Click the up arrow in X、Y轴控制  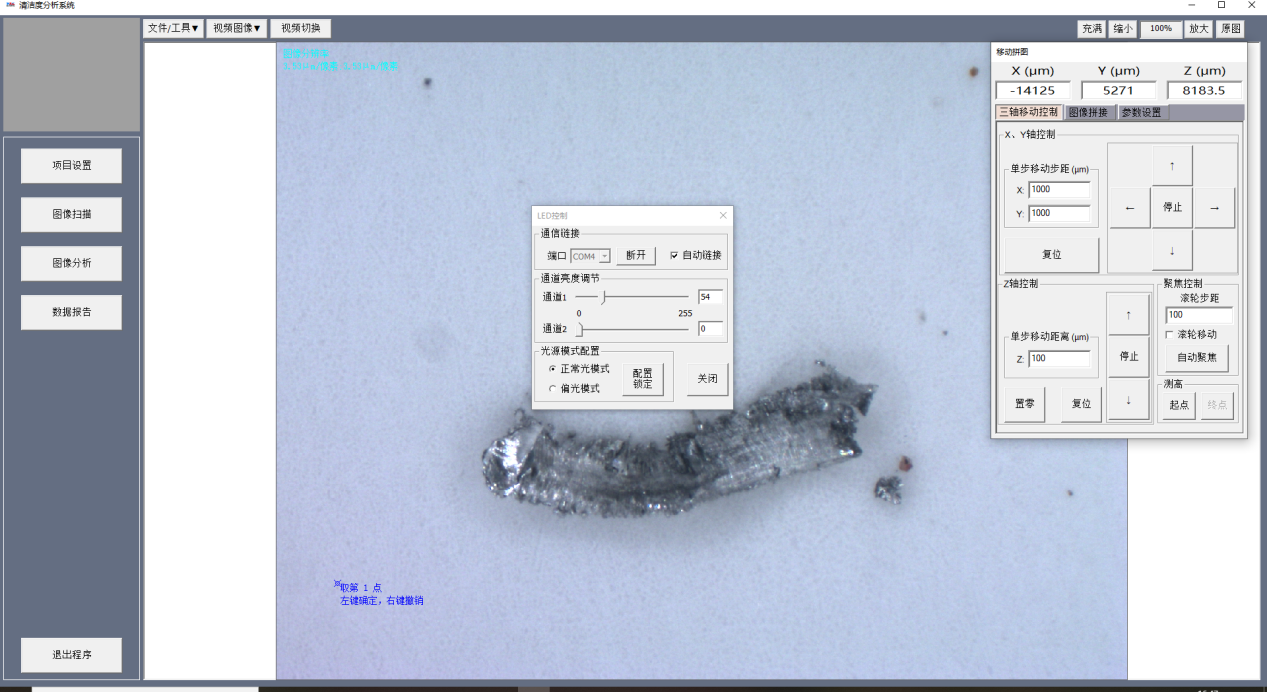[x=1172, y=165]
